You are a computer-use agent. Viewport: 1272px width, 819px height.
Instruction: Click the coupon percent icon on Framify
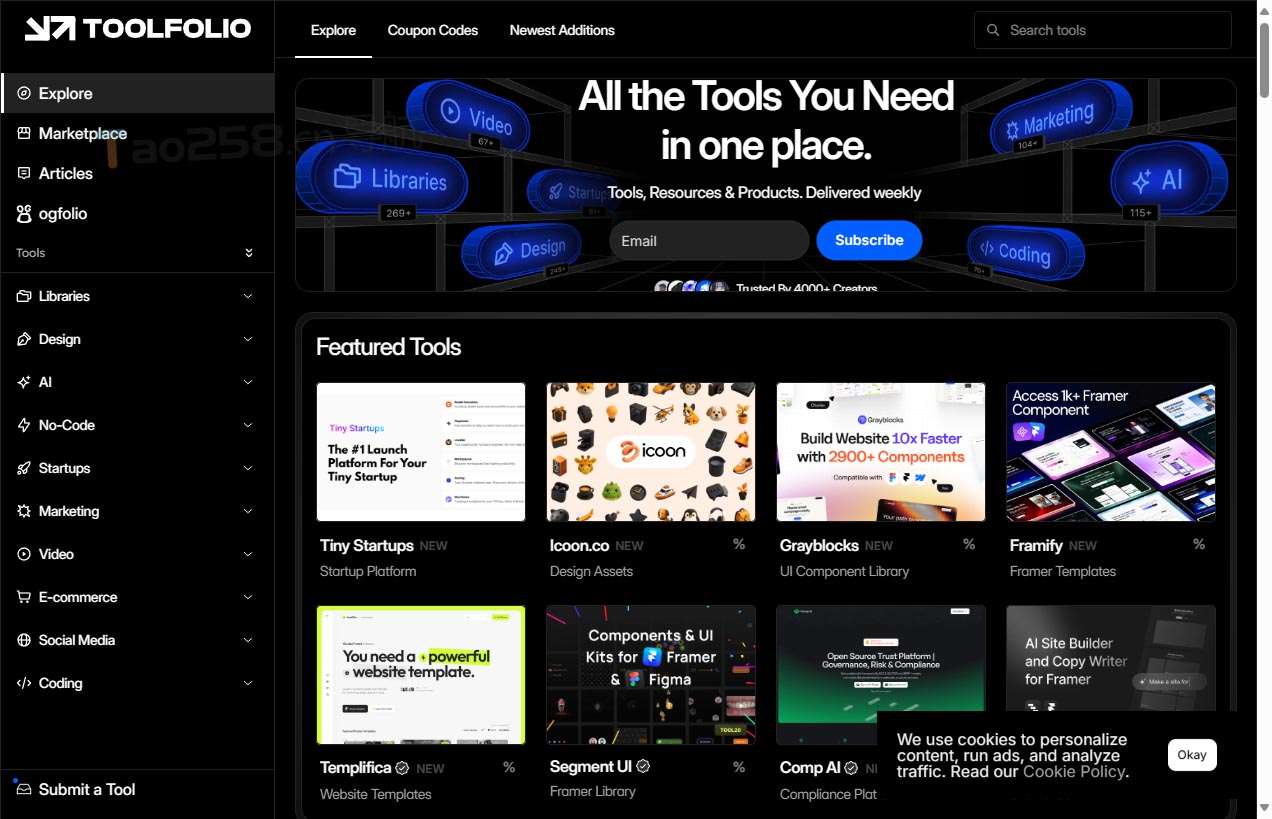pyautogui.click(x=1199, y=544)
